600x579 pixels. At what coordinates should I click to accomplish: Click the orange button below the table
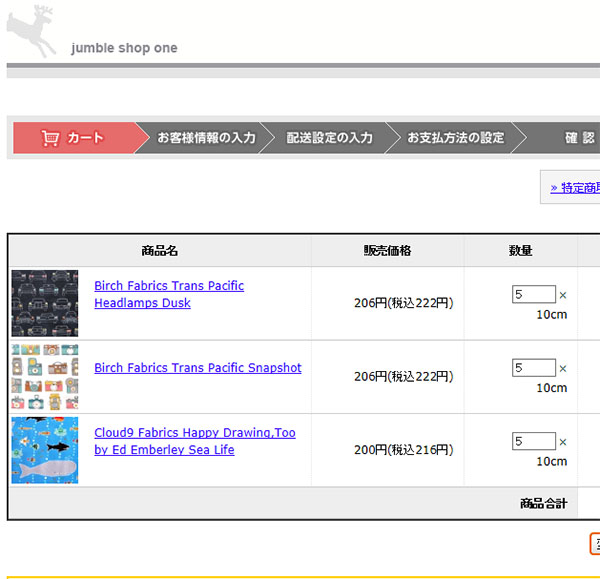point(594,543)
